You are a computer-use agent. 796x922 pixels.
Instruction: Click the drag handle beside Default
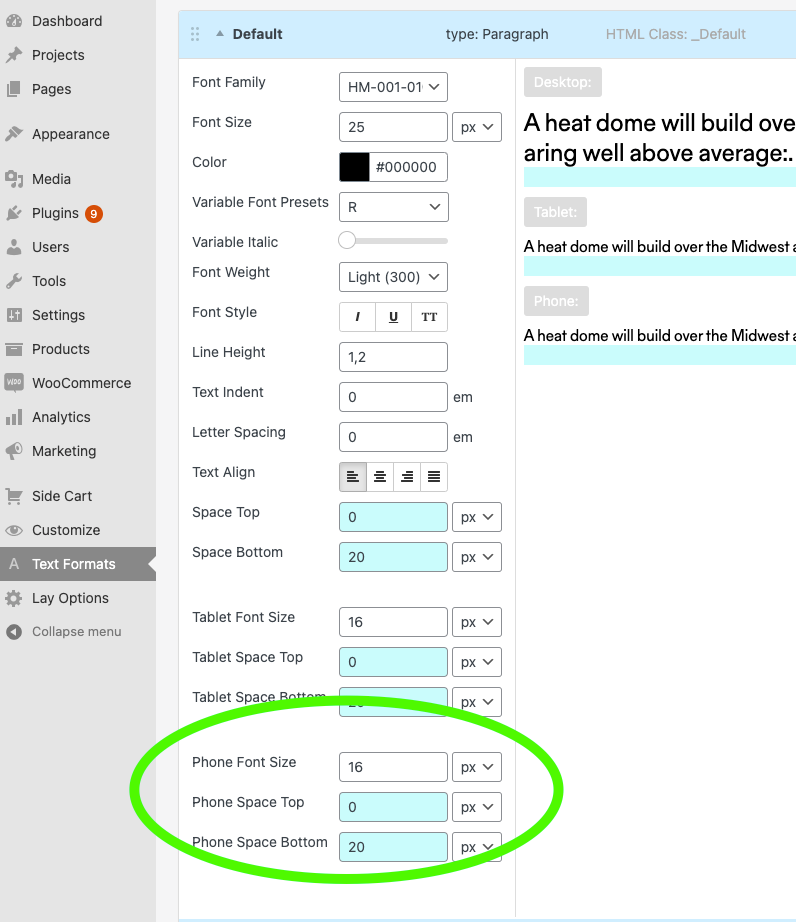pyautogui.click(x=195, y=34)
